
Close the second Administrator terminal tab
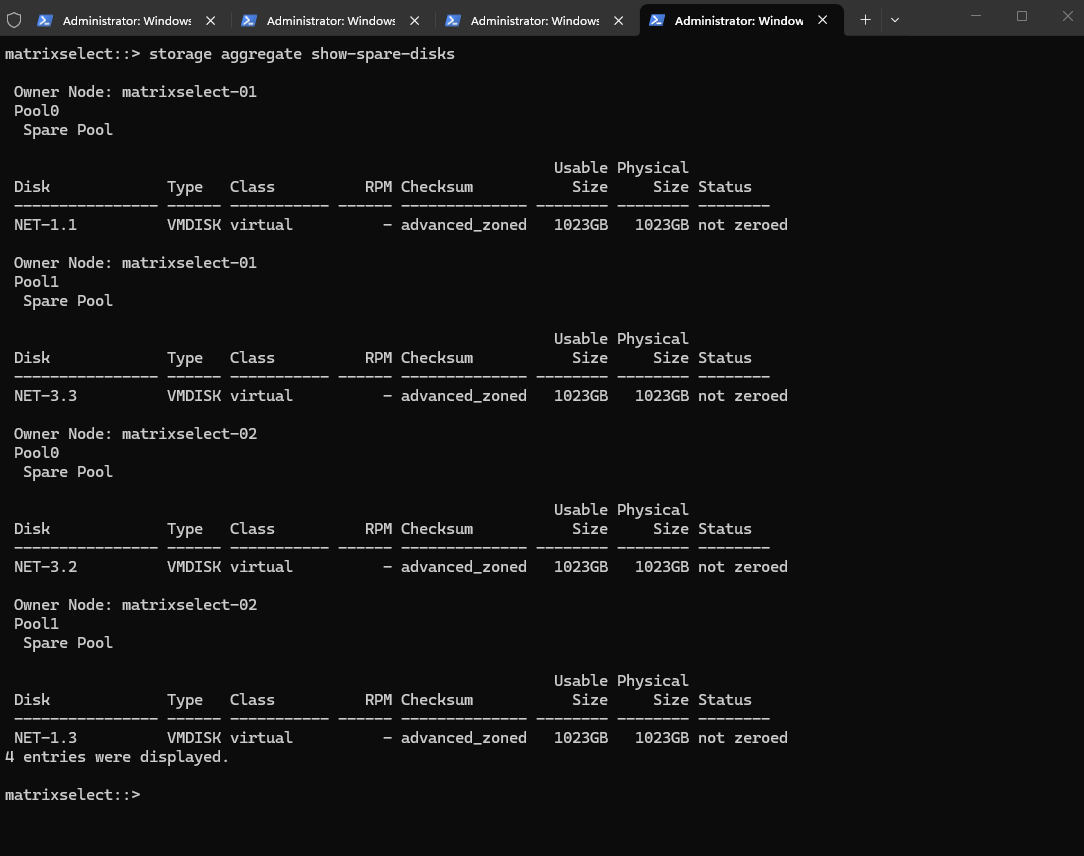point(414,20)
